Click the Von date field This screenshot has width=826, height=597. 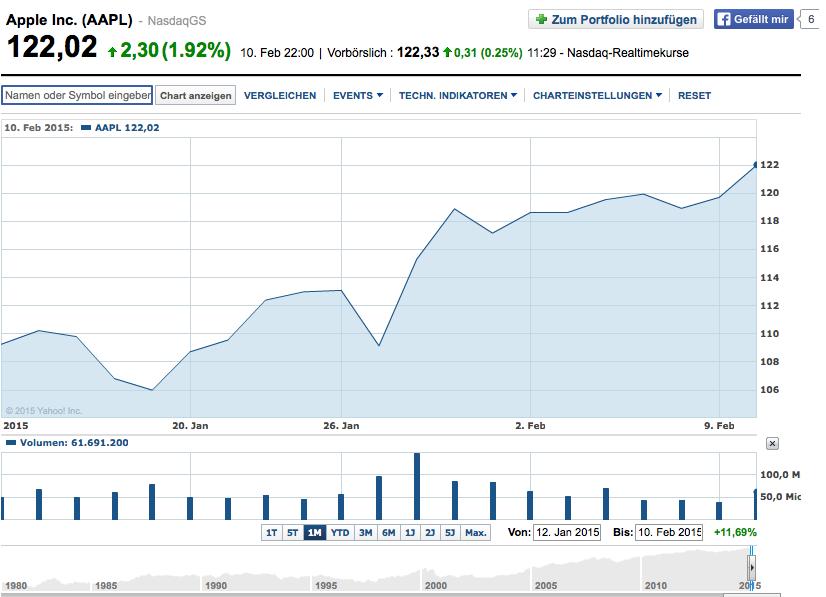(567, 532)
